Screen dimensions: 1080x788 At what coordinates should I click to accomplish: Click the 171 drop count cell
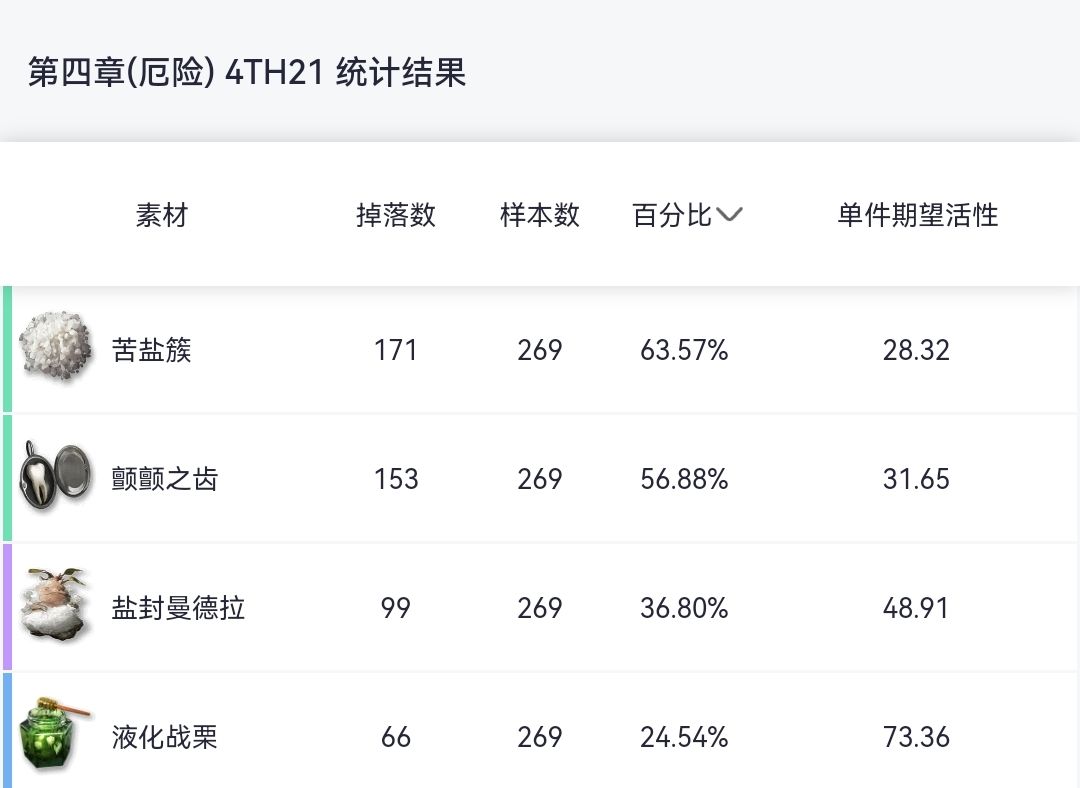tap(396, 350)
